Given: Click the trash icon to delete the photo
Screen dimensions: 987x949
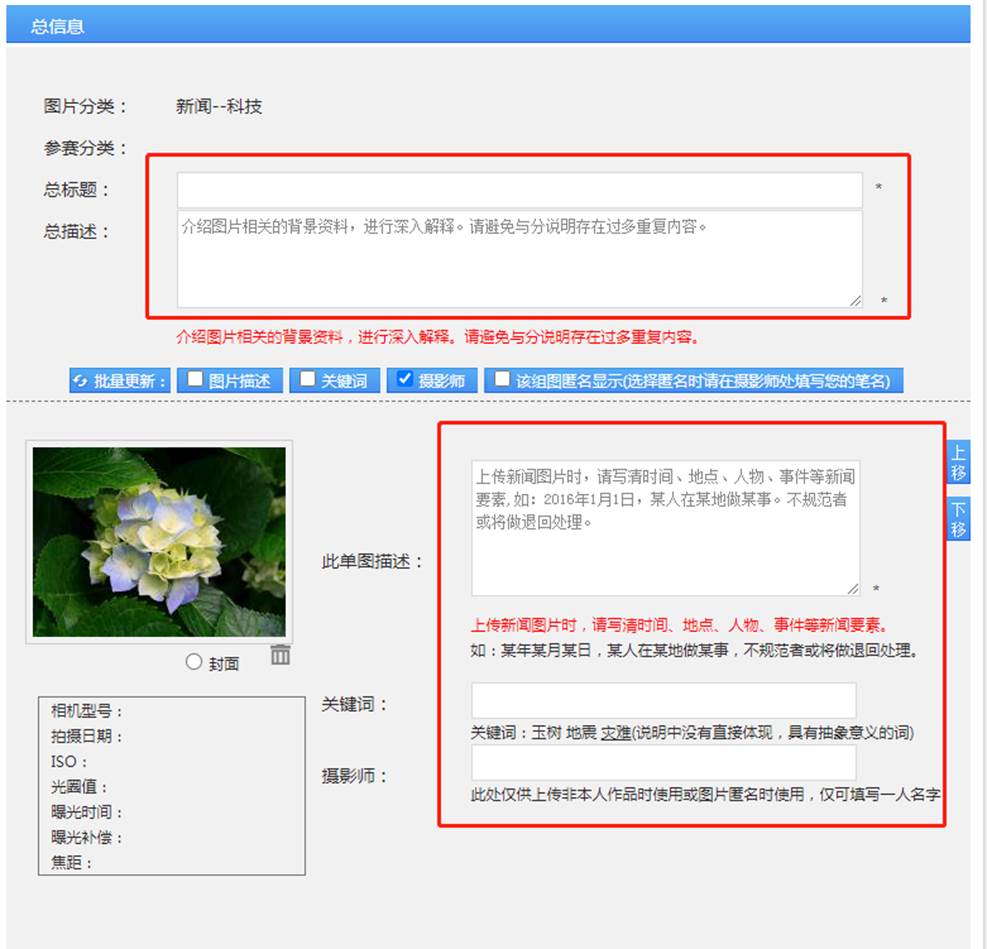Looking at the screenshot, I should click(281, 654).
